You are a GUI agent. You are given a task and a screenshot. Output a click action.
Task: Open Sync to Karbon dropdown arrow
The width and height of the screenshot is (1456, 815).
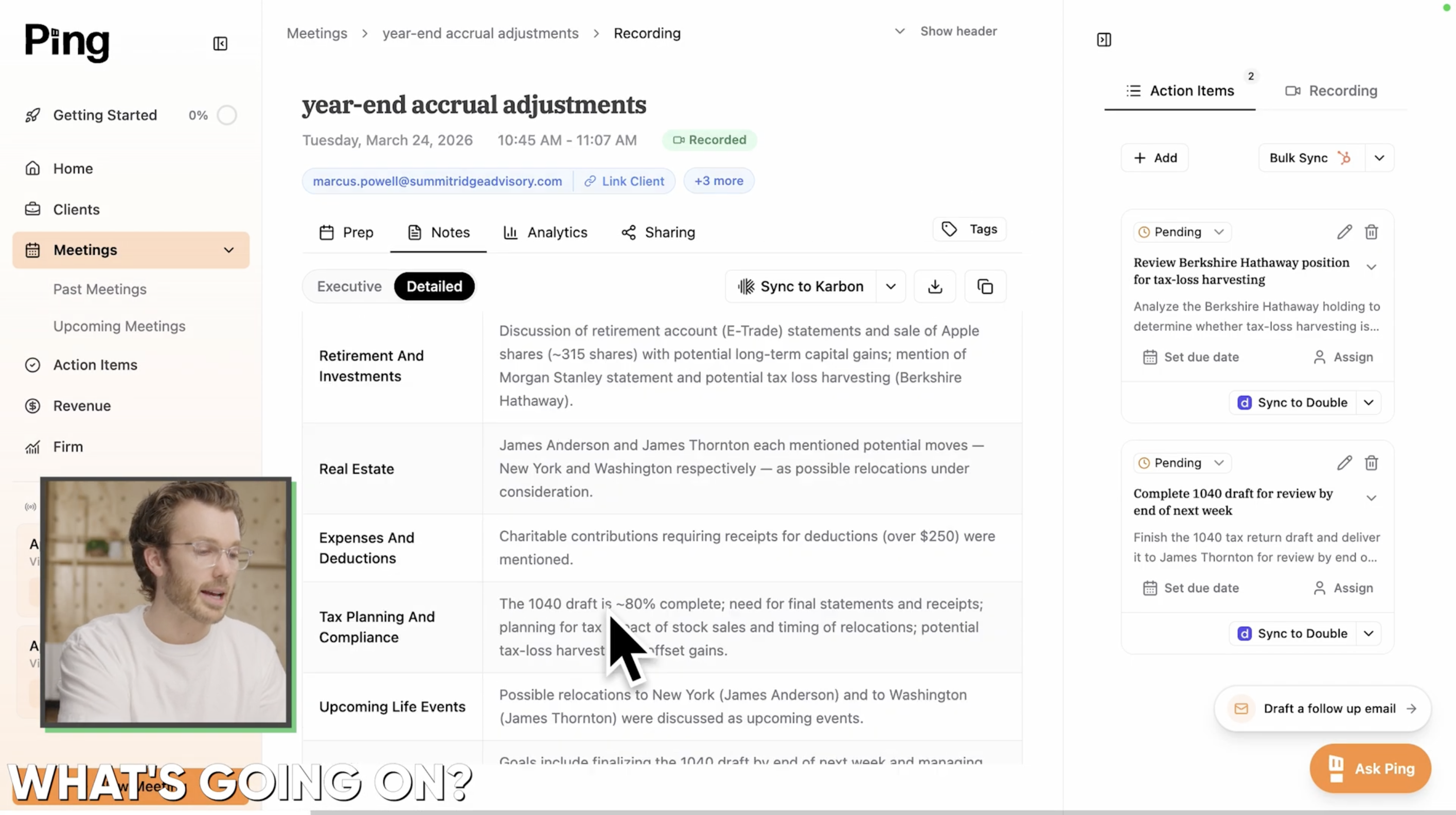point(891,287)
